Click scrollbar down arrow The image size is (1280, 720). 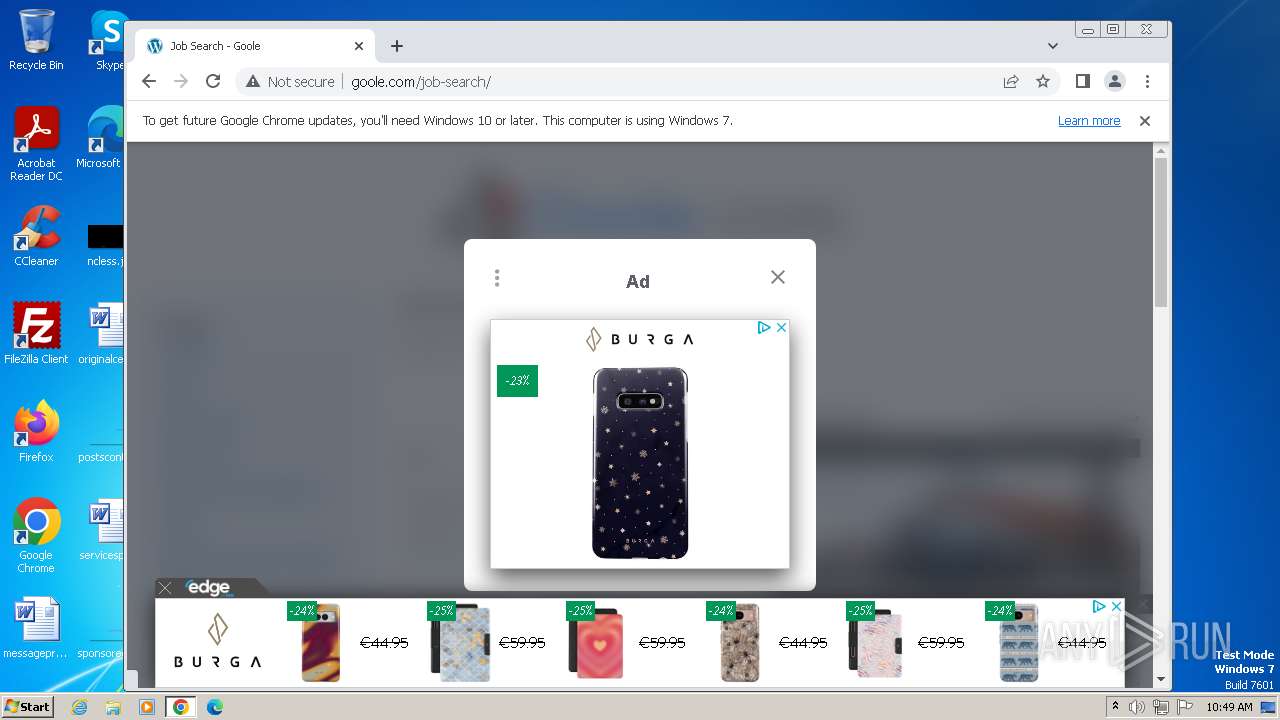(x=1161, y=679)
